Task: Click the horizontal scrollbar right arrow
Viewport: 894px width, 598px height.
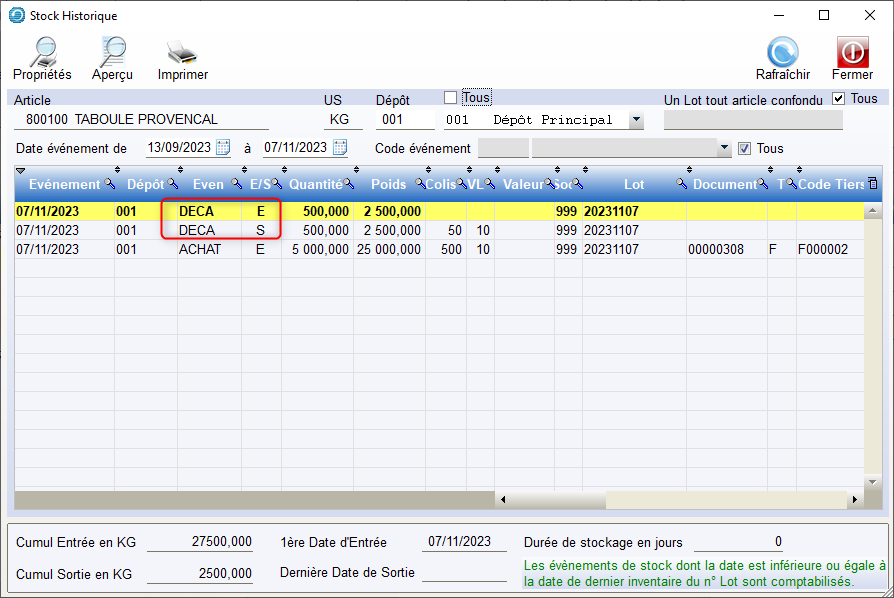Action: [x=855, y=499]
